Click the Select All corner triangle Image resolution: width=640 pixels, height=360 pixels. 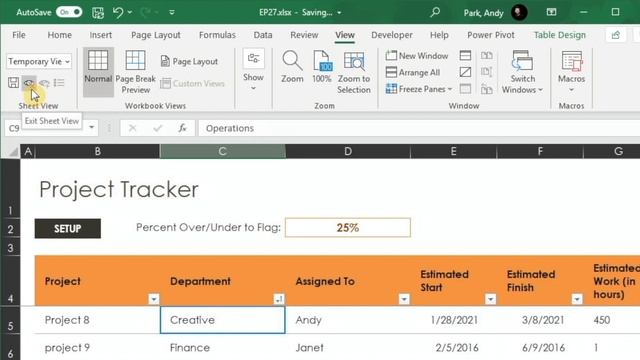14,152
